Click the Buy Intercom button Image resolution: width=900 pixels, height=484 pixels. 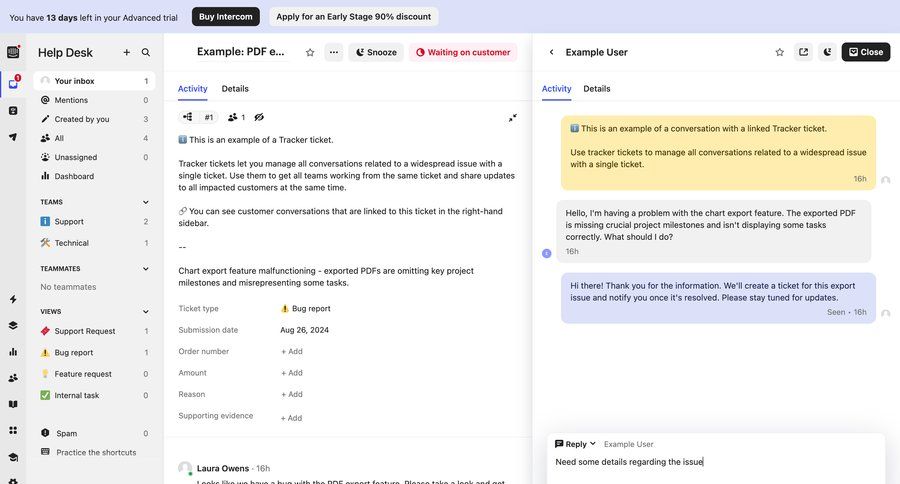226,17
